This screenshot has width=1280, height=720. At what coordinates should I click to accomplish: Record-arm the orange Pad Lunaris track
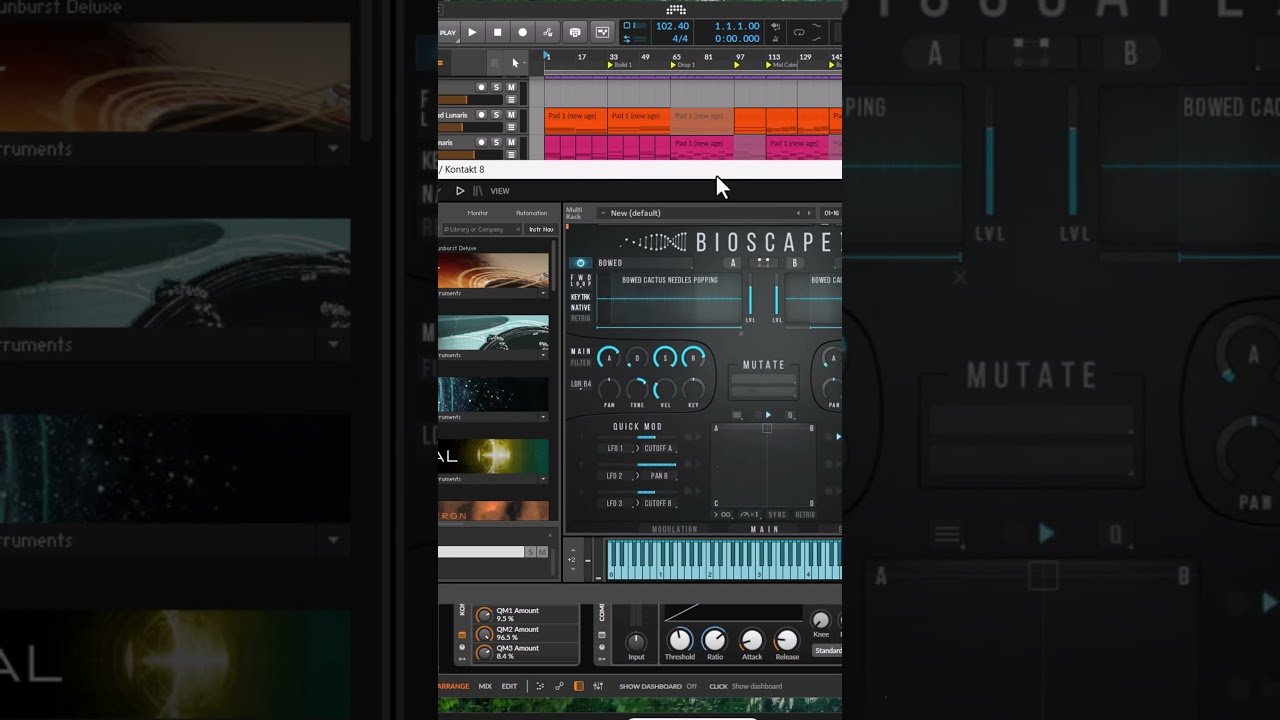(x=481, y=115)
